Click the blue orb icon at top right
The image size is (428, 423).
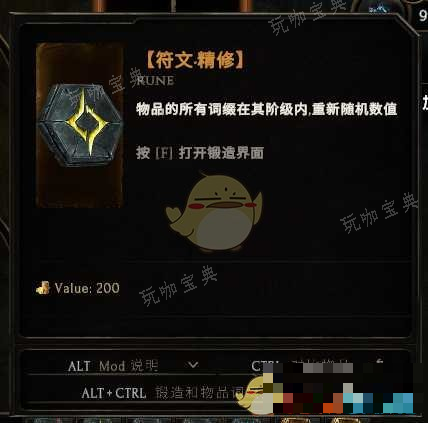tap(379, 8)
